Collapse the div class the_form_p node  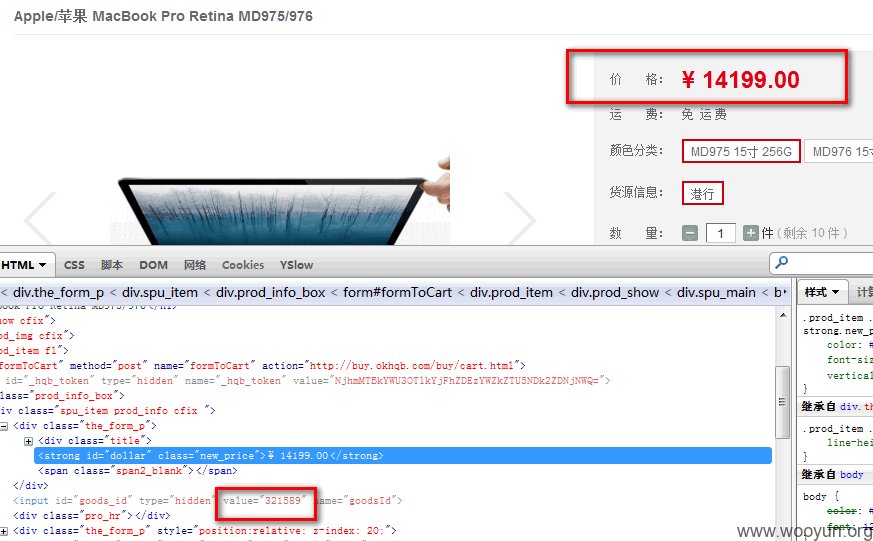pyautogui.click(x=3, y=426)
